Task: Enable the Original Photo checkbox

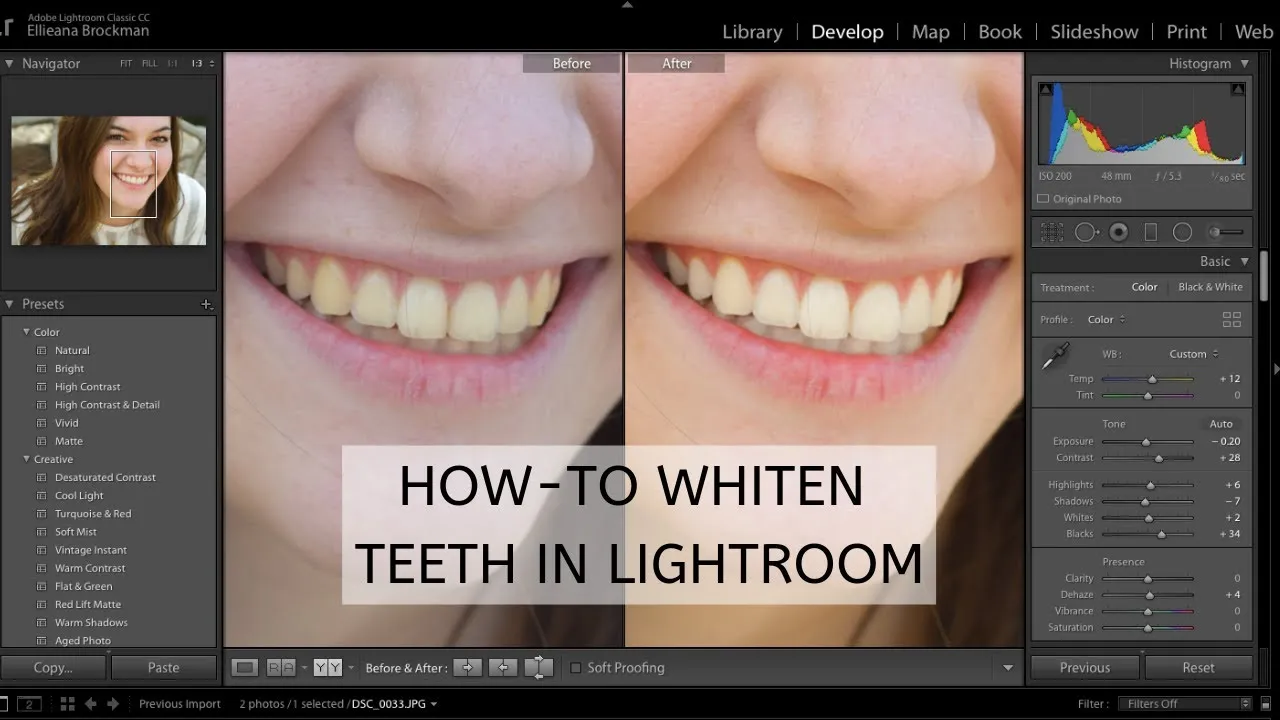Action: pyautogui.click(x=1043, y=199)
